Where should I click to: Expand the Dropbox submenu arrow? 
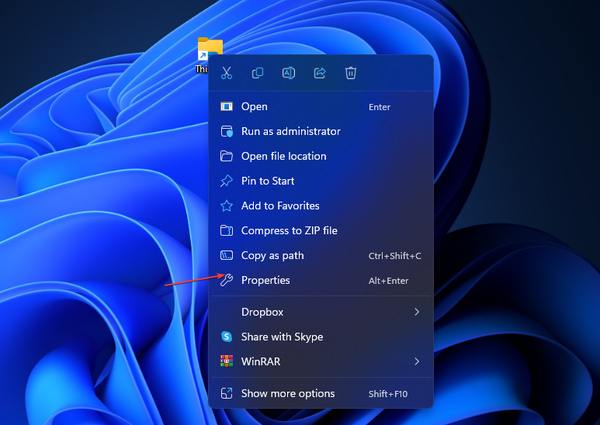coord(417,312)
